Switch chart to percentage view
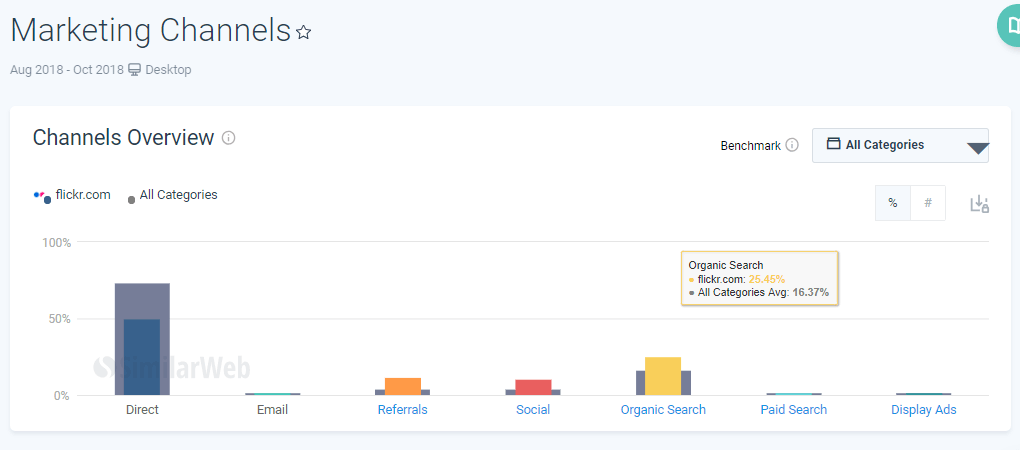This screenshot has width=1020, height=450. [x=893, y=203]
